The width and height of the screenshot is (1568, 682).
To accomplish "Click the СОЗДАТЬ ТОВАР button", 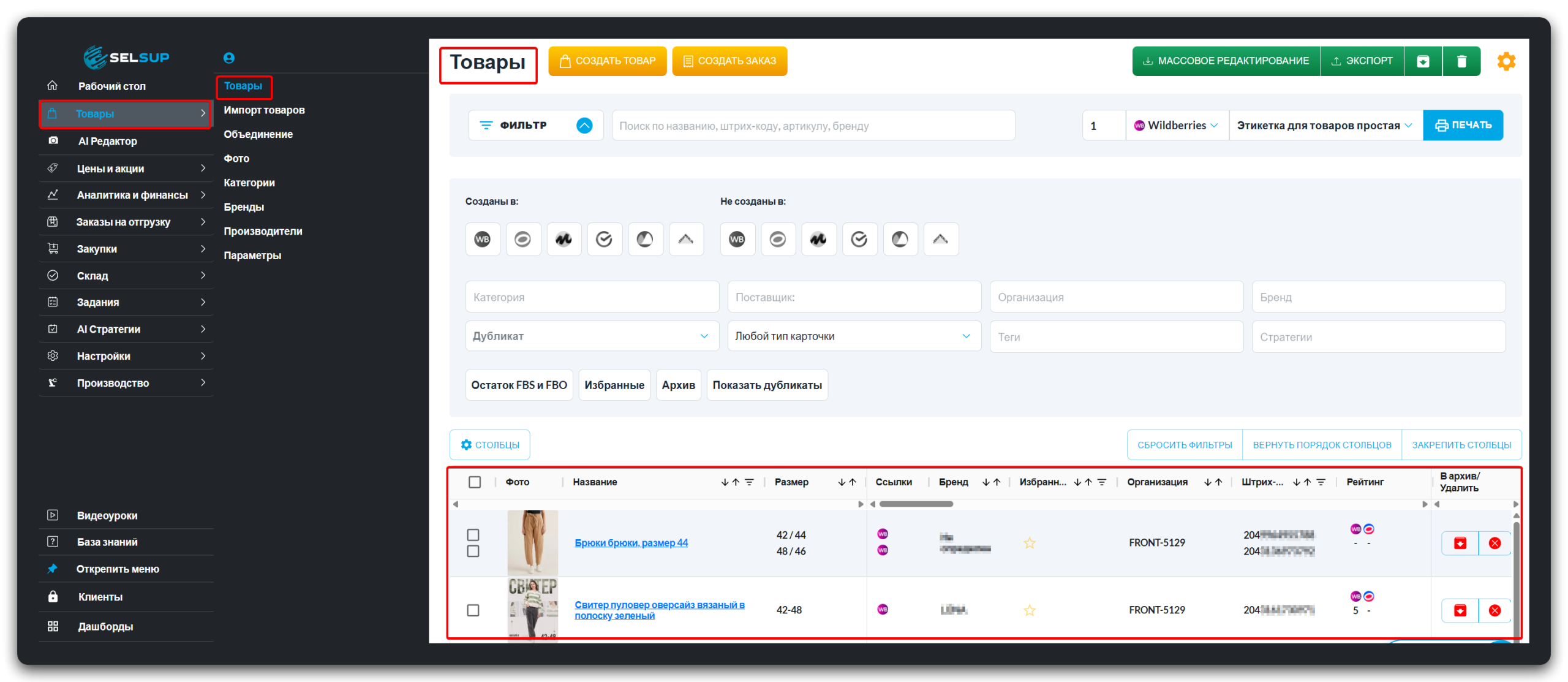I will coord(607,61).
